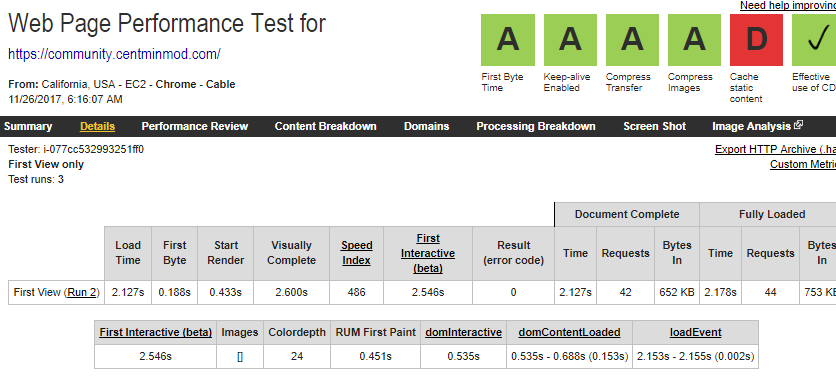Viewport: 836px width, 376px height.
Task: Click the Tester i-077cc532993251ff0 text
Action: (x=76, y=149)
